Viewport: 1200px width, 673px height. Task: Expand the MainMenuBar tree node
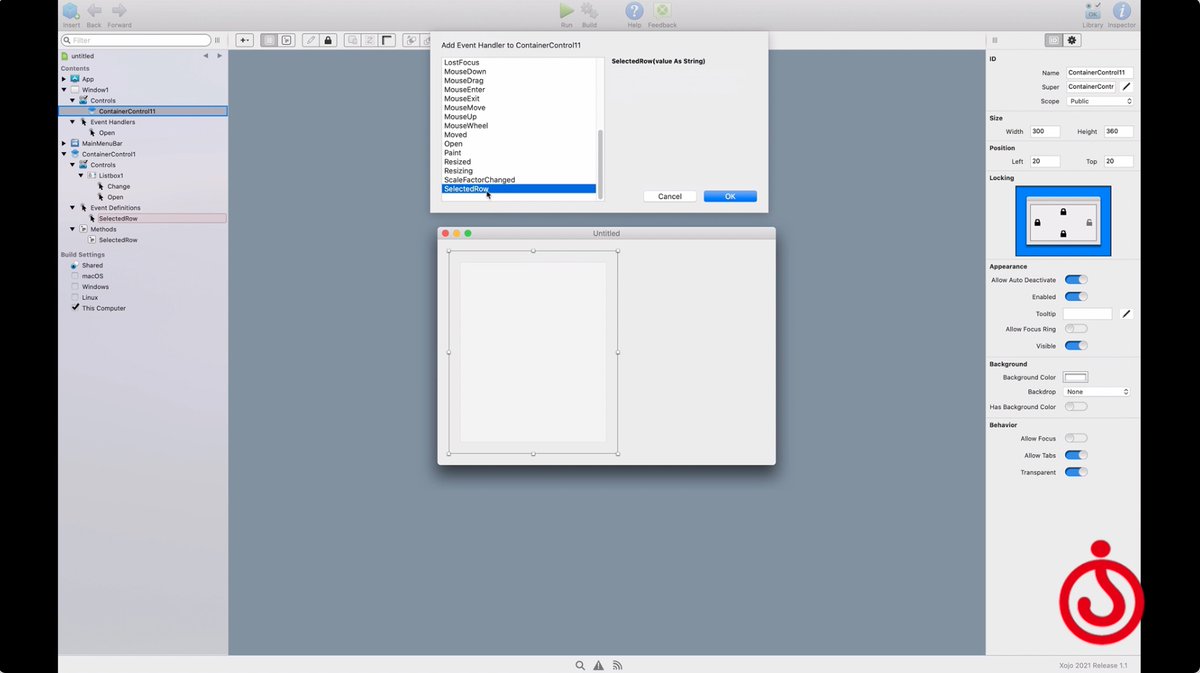pos(64,143)
